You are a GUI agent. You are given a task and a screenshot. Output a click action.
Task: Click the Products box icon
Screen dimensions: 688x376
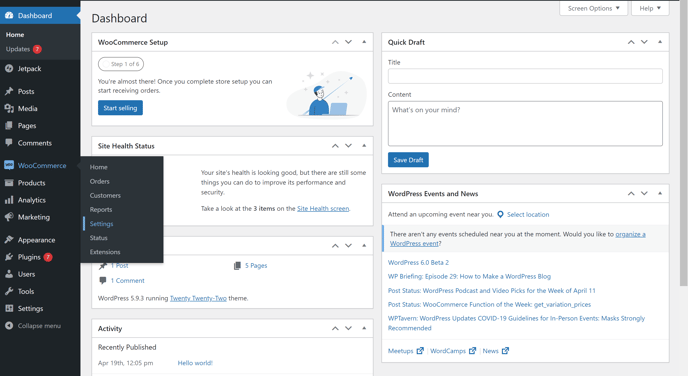click(x=9, y=183)
